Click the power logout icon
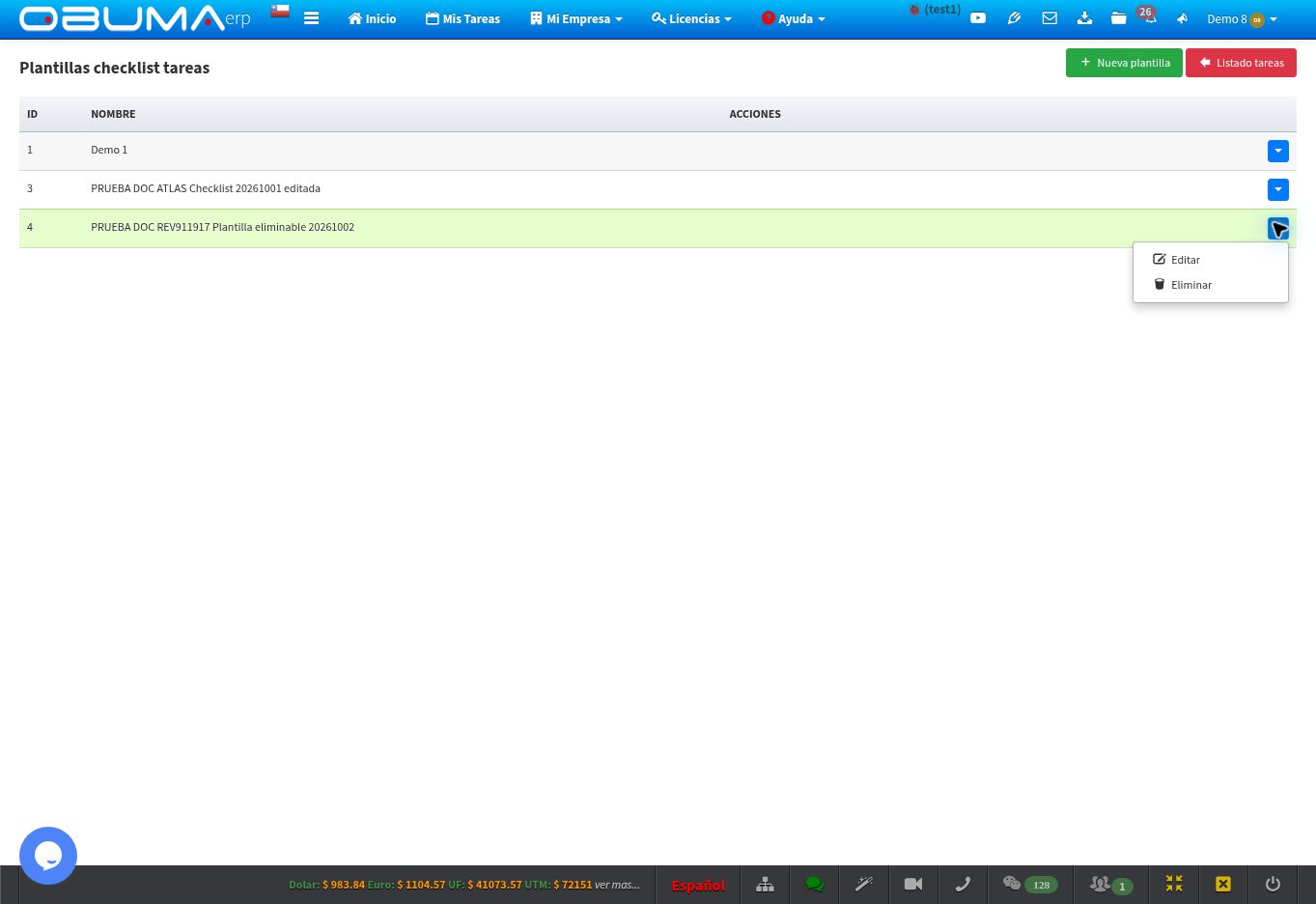1316x904 pixels. 1273,885
